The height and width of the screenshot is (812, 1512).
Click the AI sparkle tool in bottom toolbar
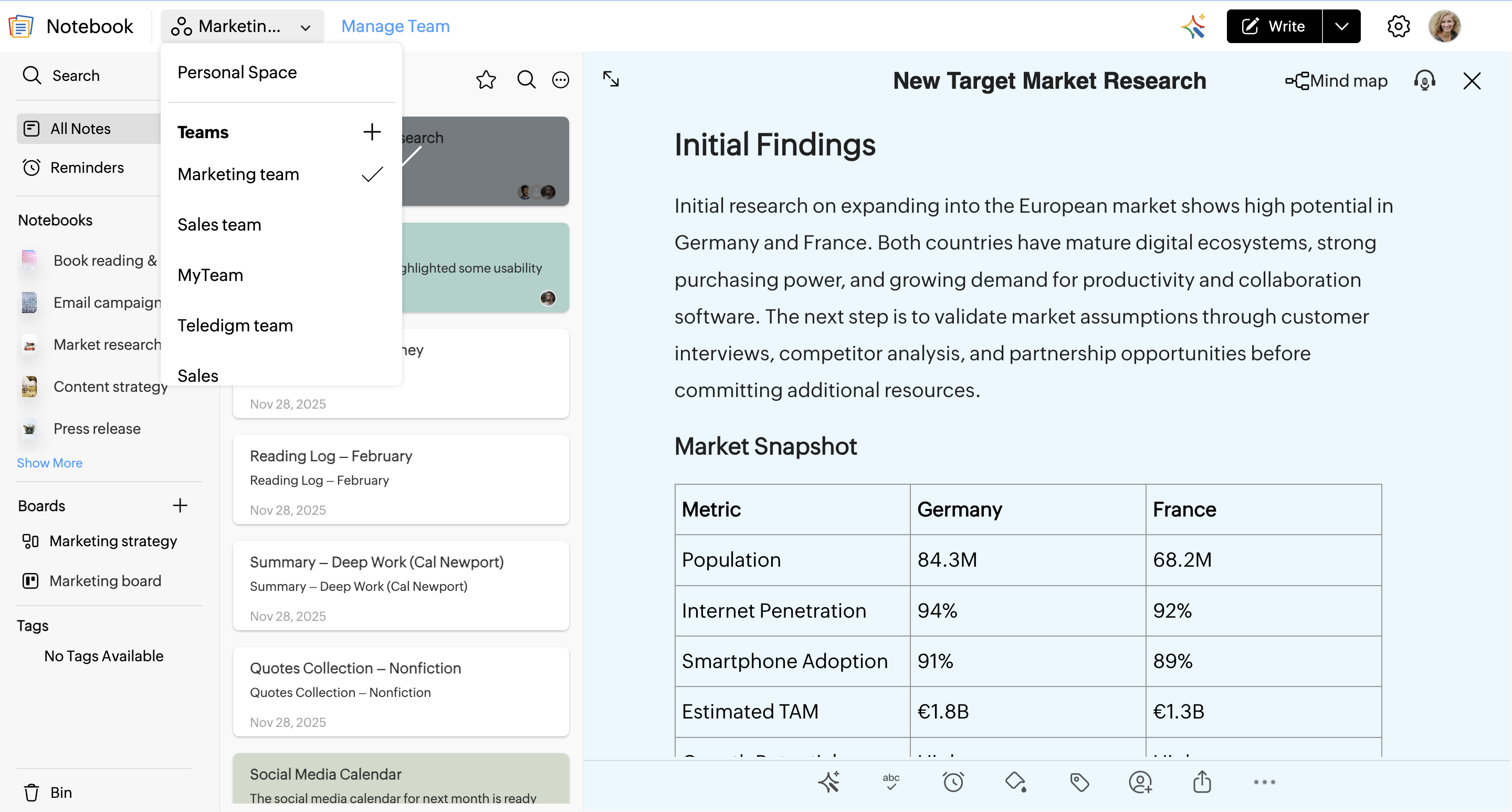tap(829, 782)
